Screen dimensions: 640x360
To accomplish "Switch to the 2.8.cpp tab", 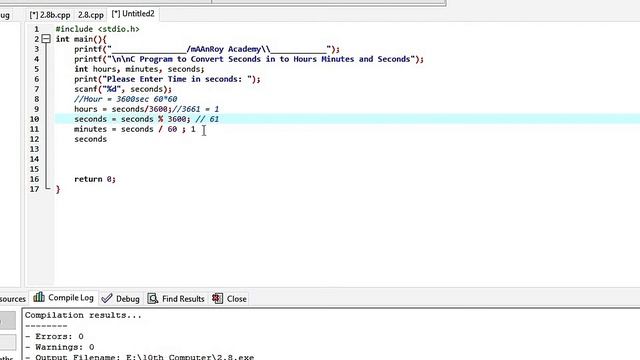I will (x=91, y=15).
